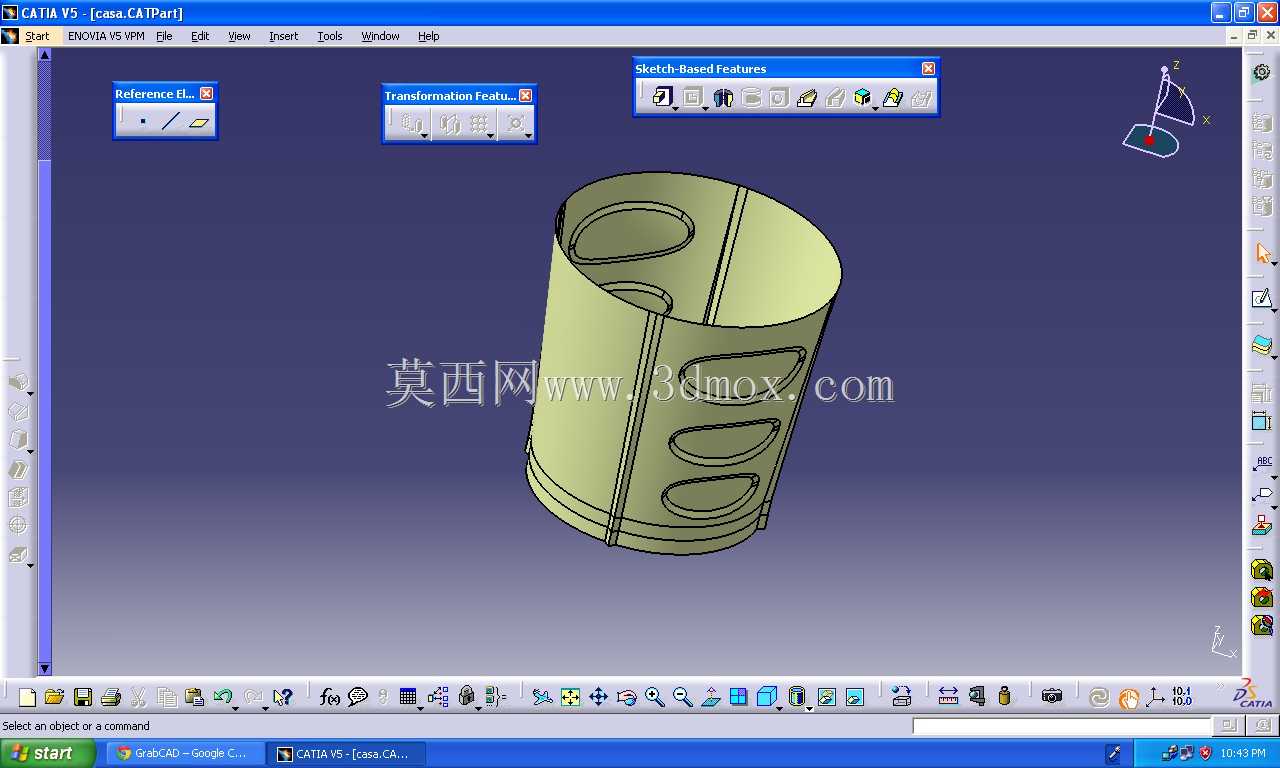
Task: Select the Solid Combine cube tool
Action: click(862, 97)
